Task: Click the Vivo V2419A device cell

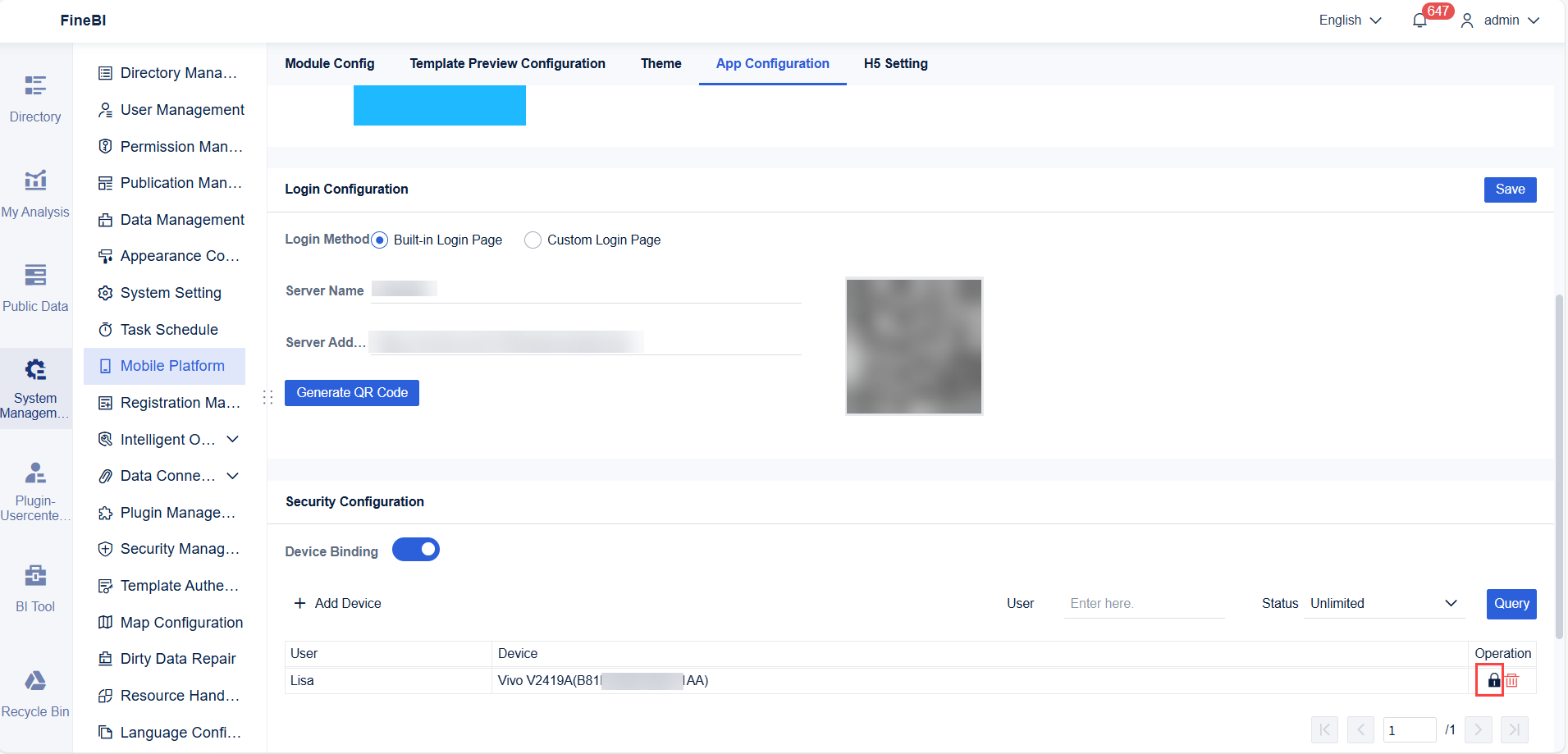Action: coord(980,680)
